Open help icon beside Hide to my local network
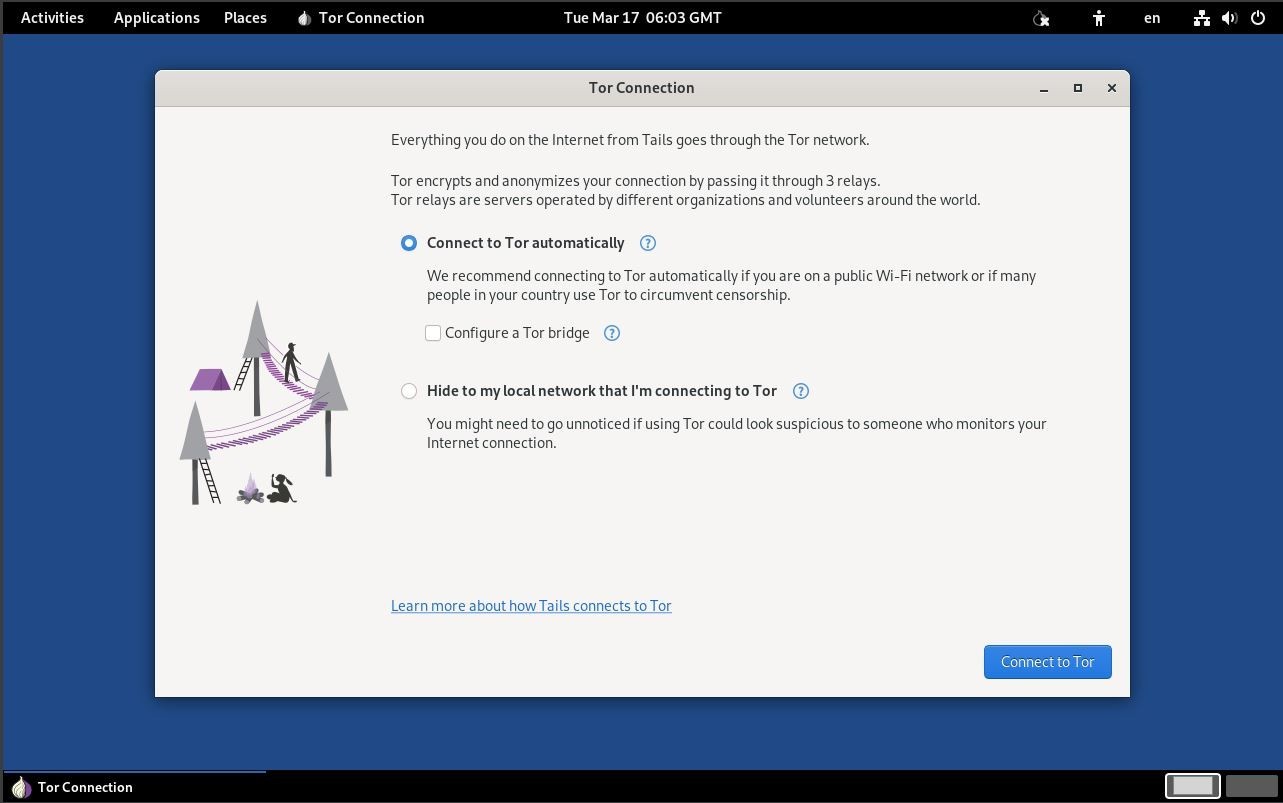This screenshot has height=803, width=1283. click(x=801, y=391)
